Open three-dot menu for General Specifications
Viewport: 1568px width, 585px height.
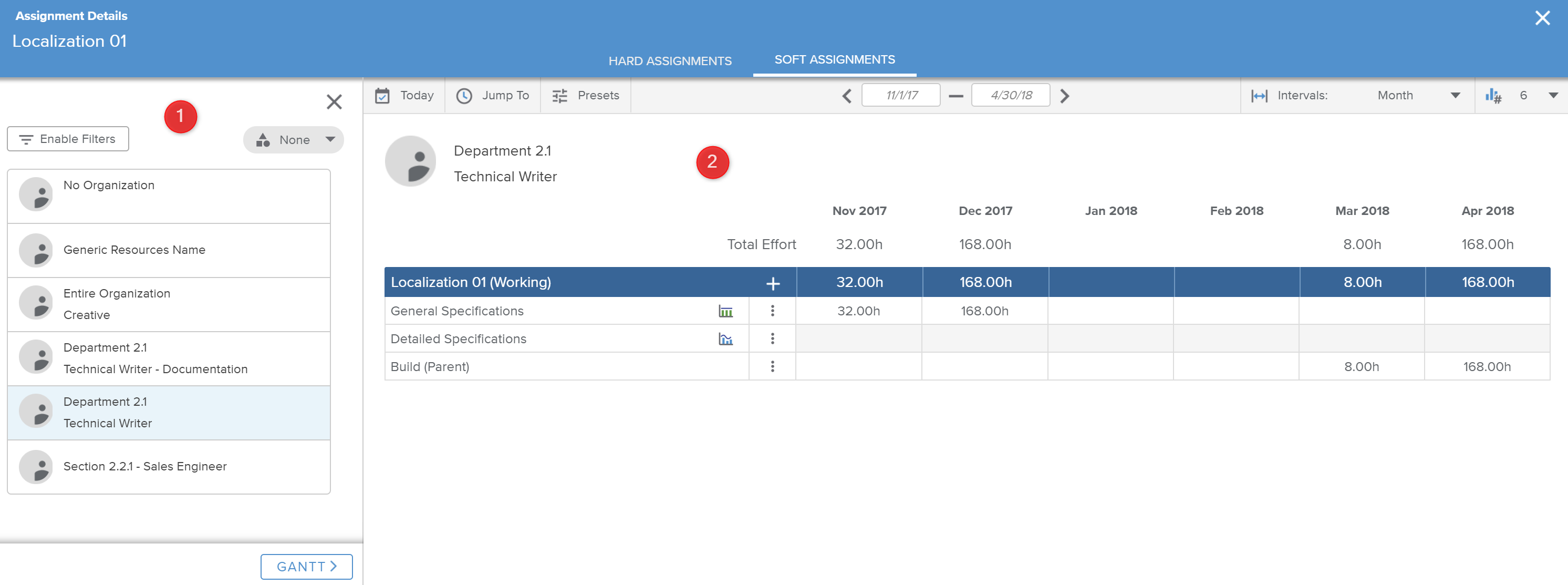coord(772,311)
